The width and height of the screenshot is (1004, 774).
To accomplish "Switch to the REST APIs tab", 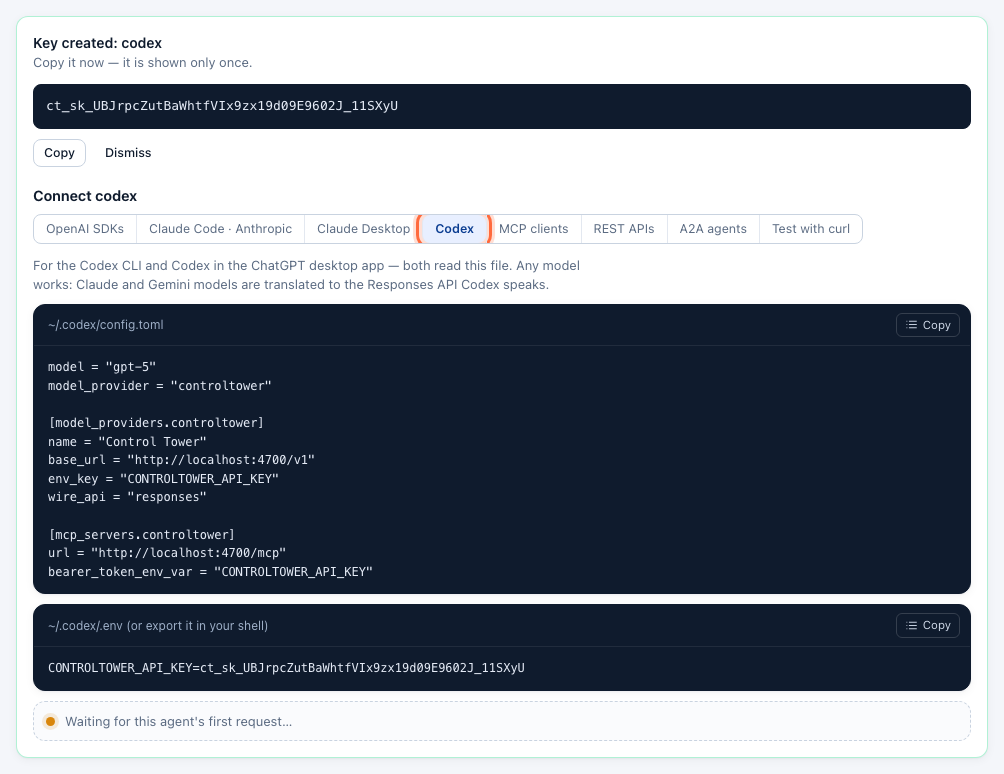I will (624, 229).
